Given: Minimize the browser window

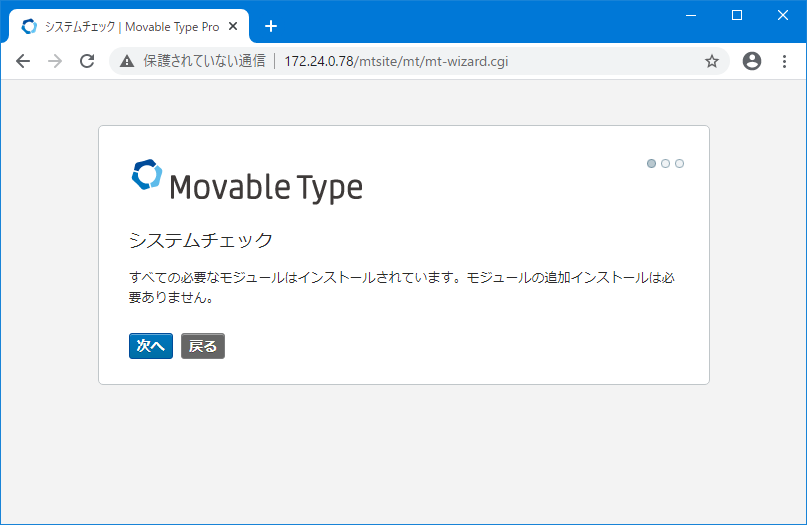Looking at the screenshot, I should (x=691, y=15).
